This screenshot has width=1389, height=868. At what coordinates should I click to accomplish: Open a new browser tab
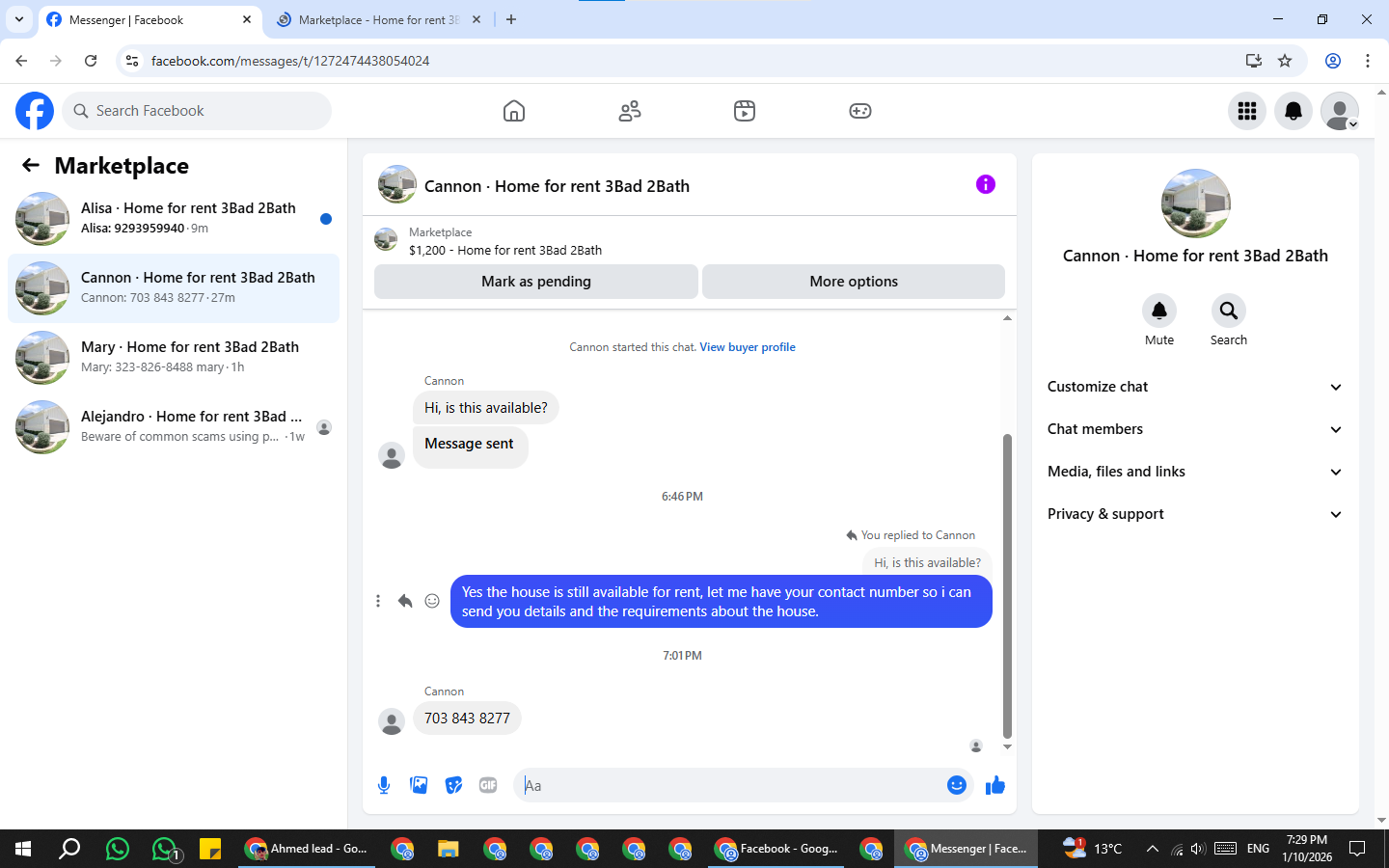coord(511,19)
